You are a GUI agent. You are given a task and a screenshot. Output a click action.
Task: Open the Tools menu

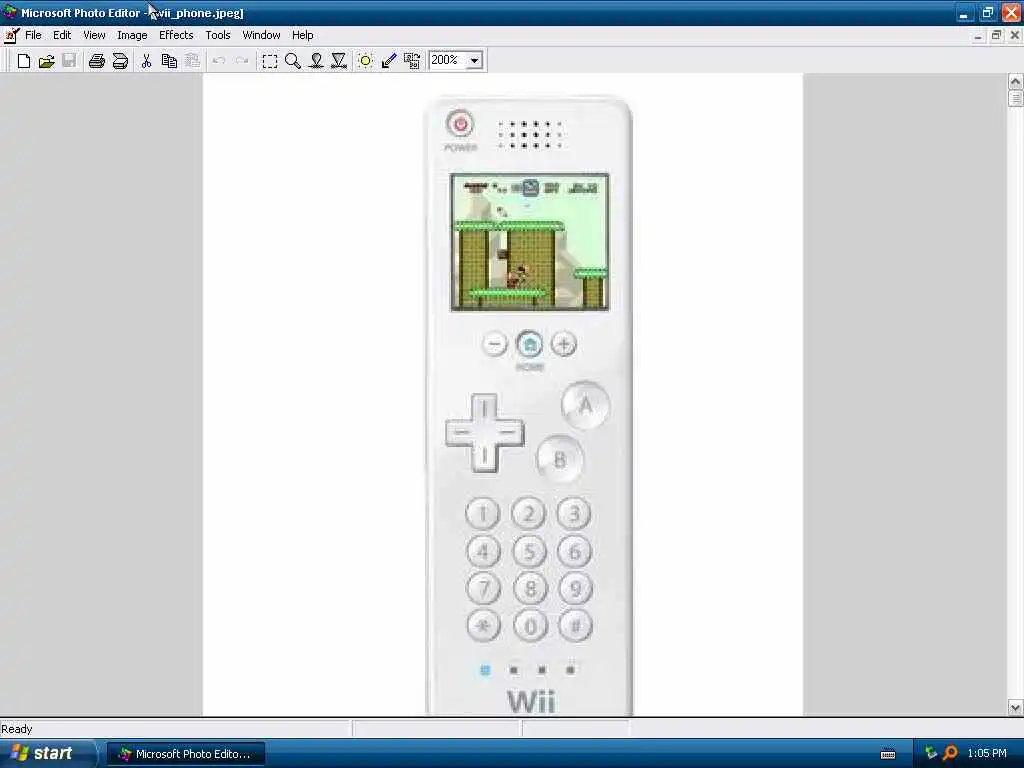(218, 35)
